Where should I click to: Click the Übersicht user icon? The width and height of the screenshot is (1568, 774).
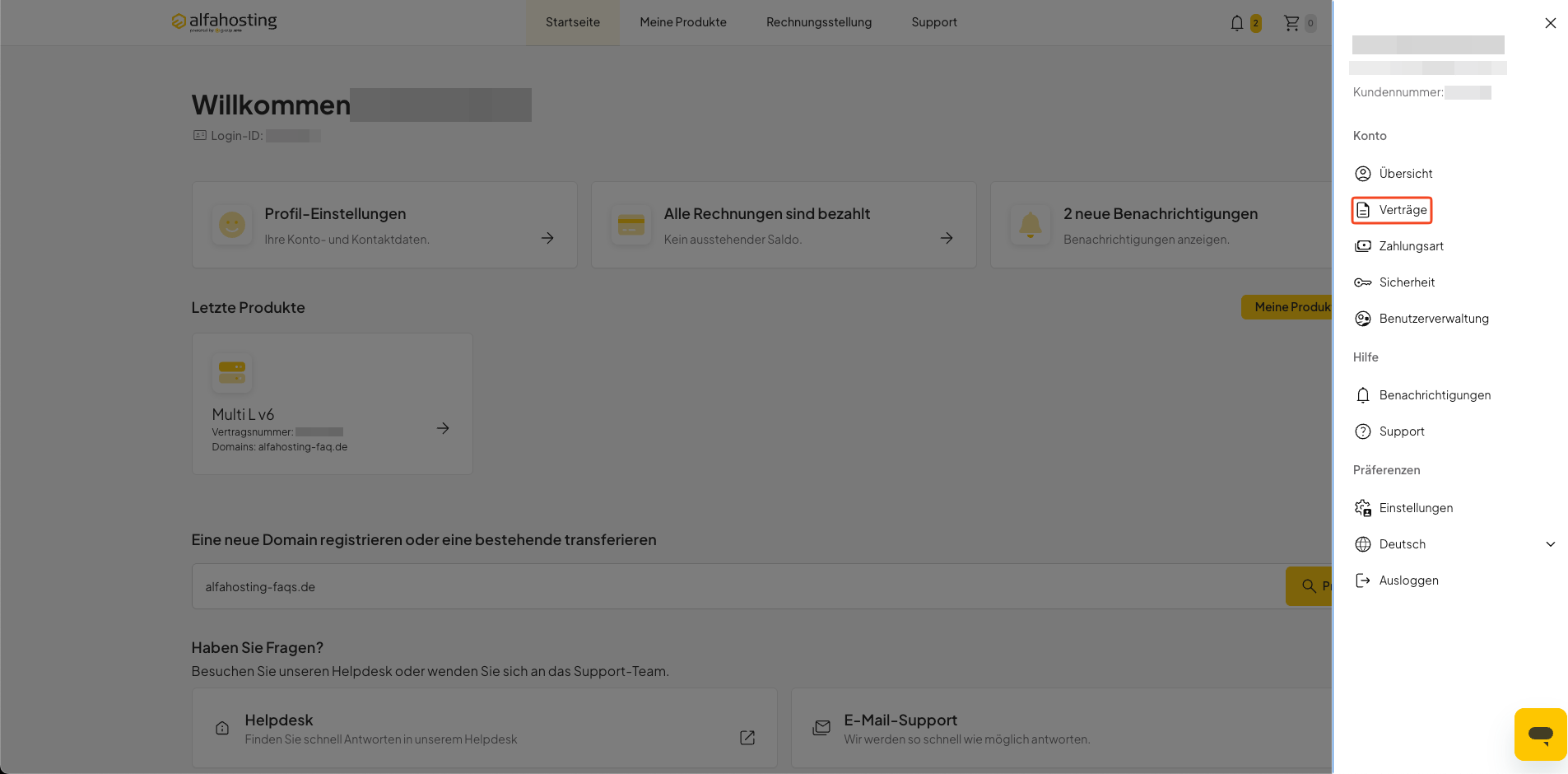pos(1363,174)
